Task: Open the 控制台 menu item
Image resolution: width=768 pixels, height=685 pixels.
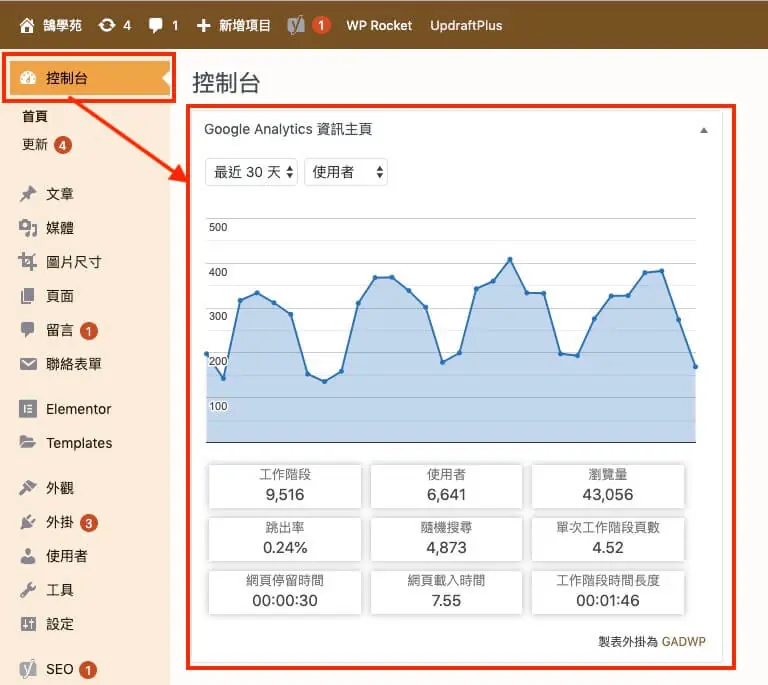Action: pos(91,78)
